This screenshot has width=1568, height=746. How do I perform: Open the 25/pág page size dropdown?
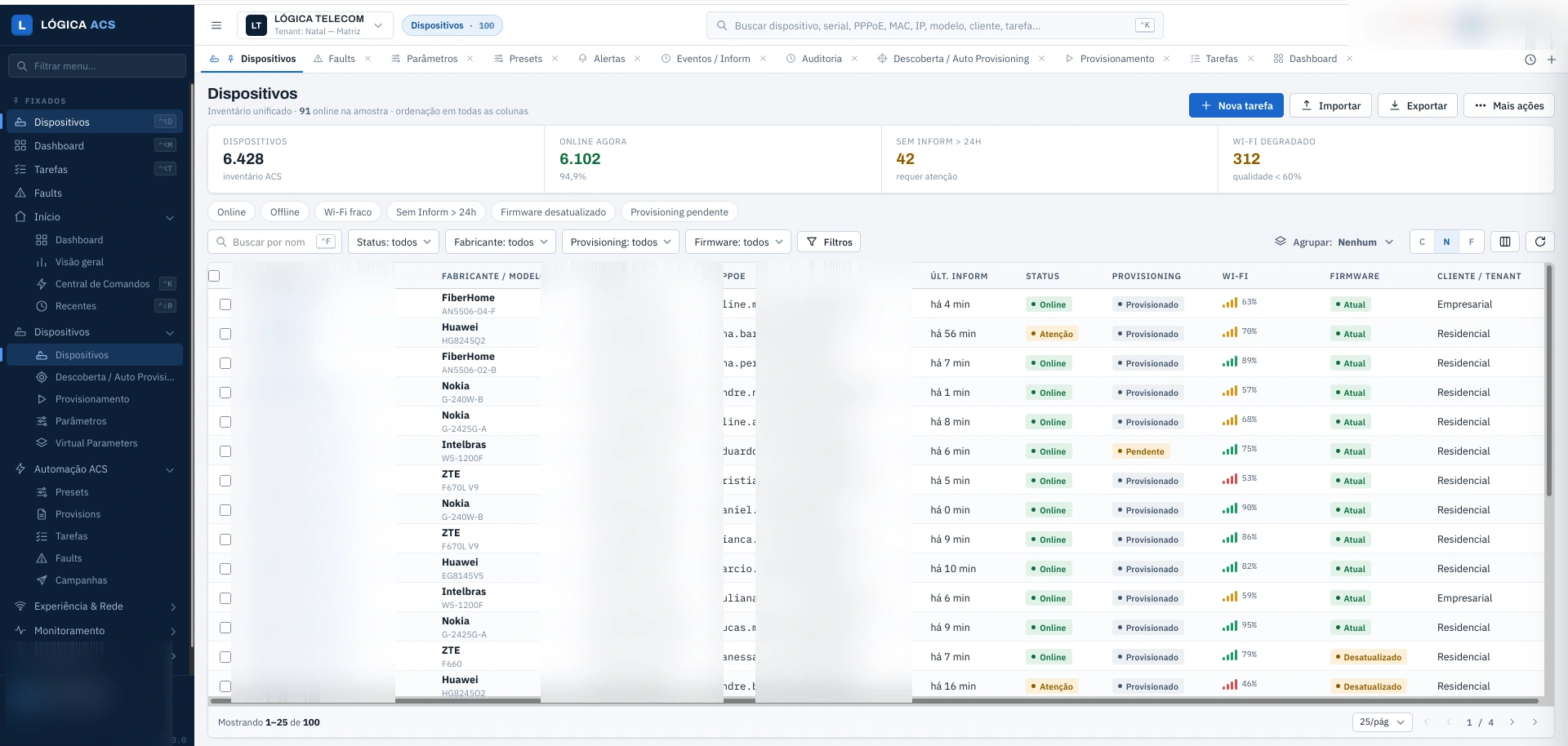coord(1383,722)
